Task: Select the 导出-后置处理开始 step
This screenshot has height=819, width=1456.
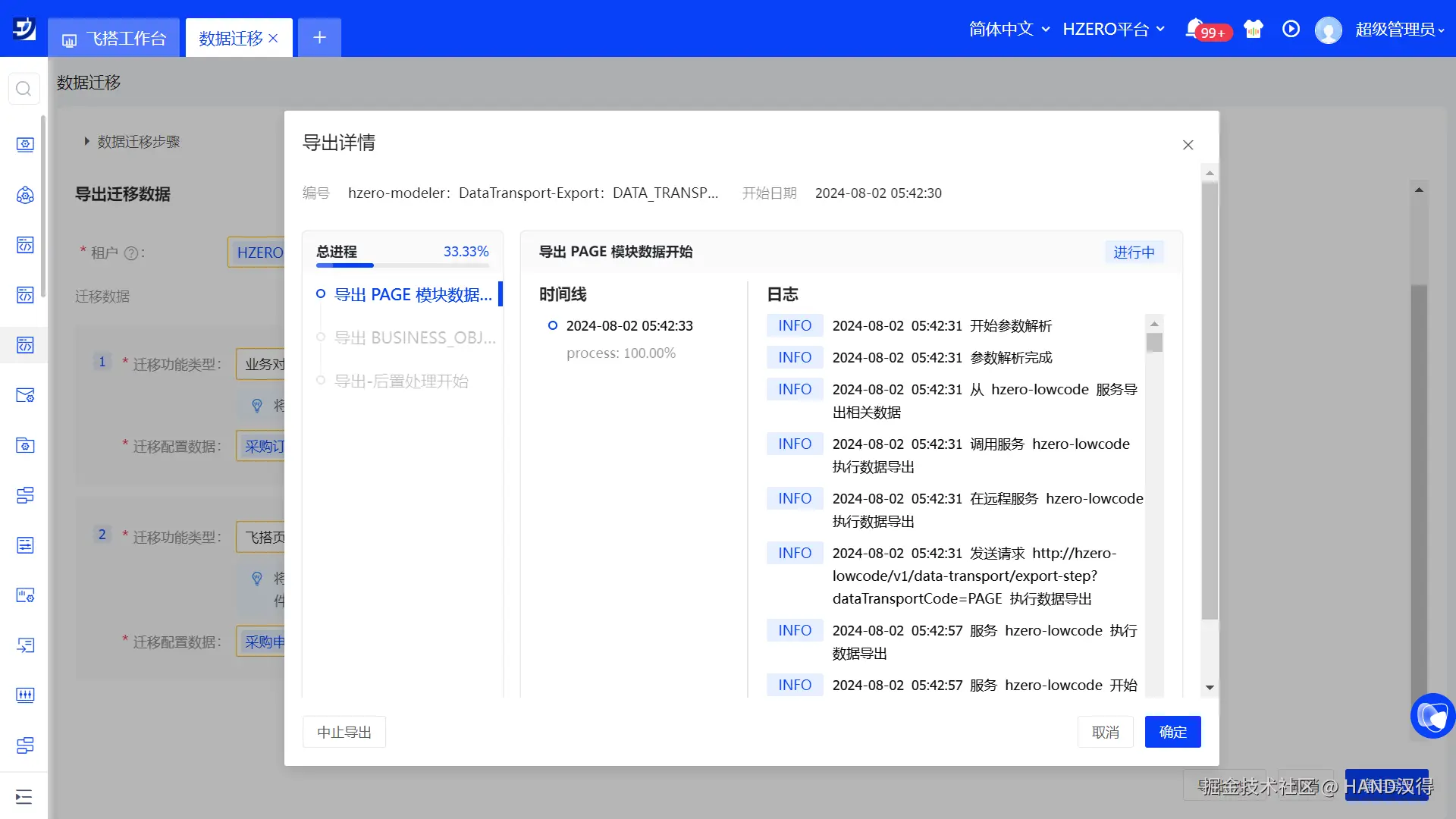Action: 401,381
